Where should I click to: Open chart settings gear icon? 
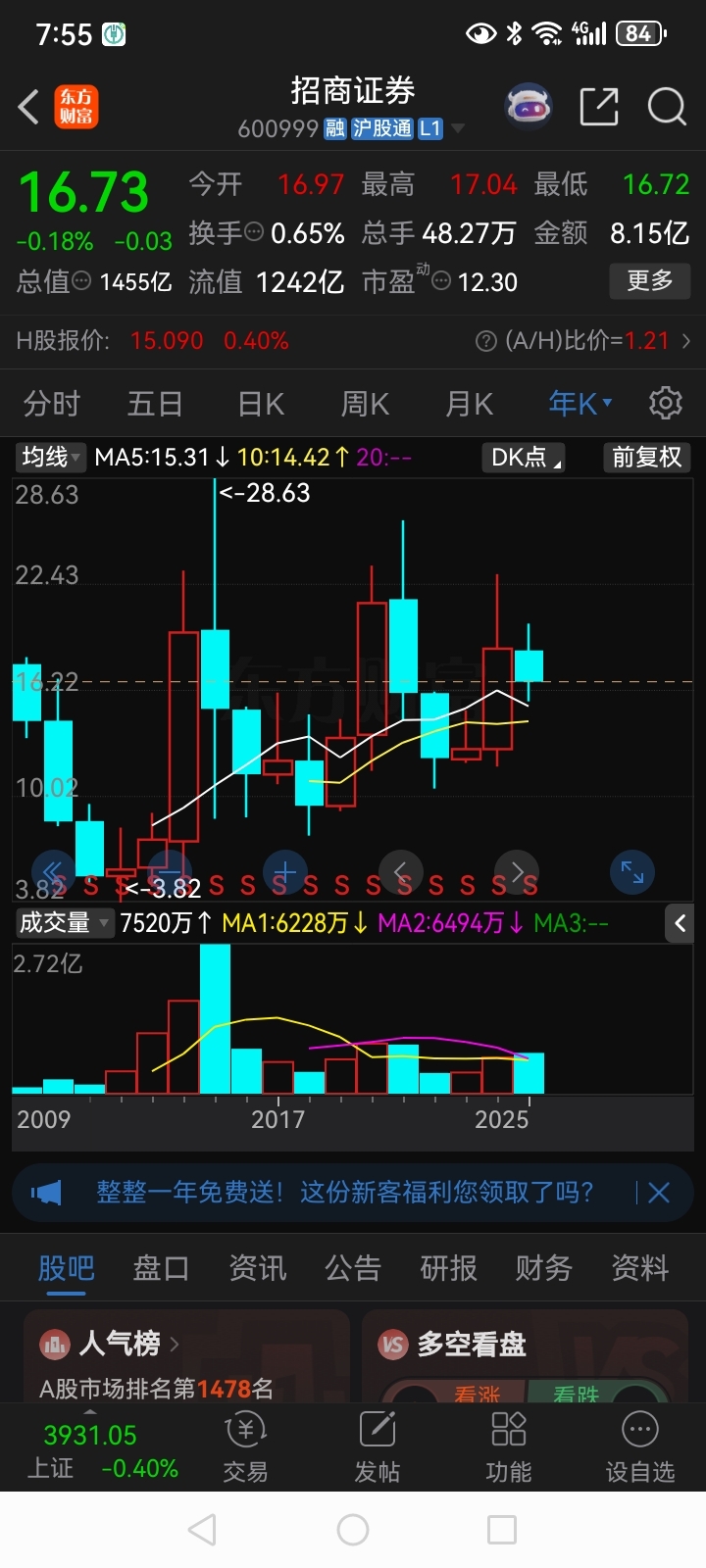(x=666, y=403)
